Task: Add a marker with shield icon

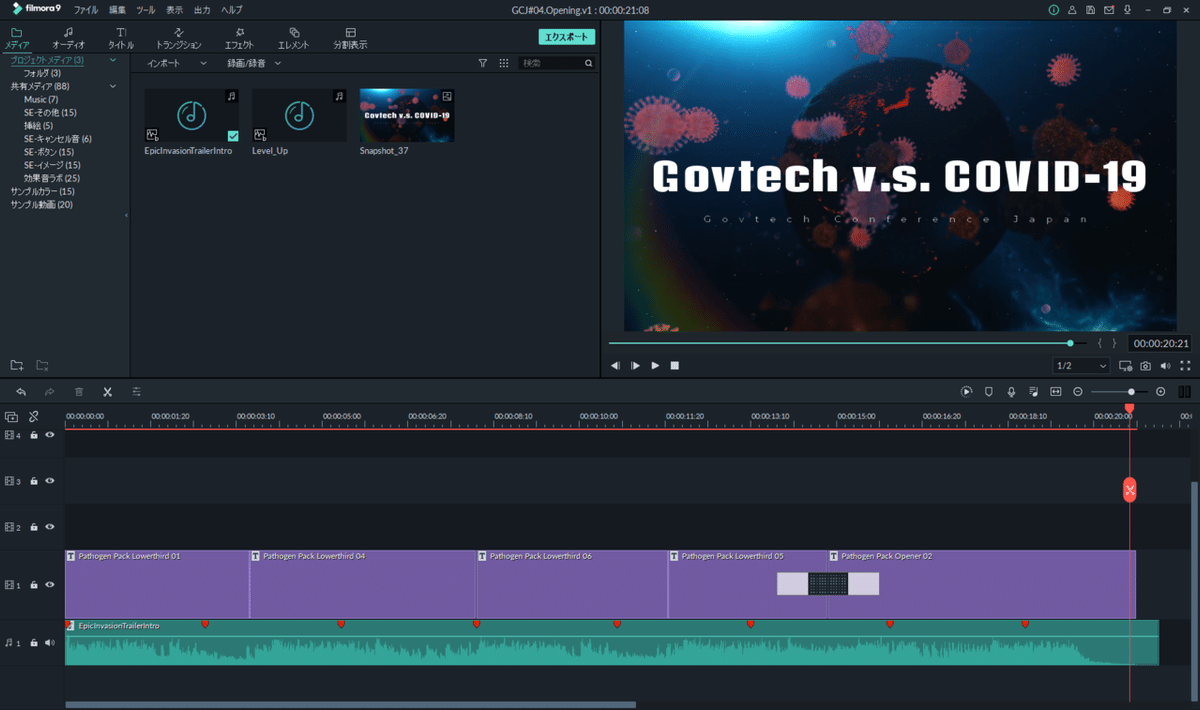Action: pos(989,392)
